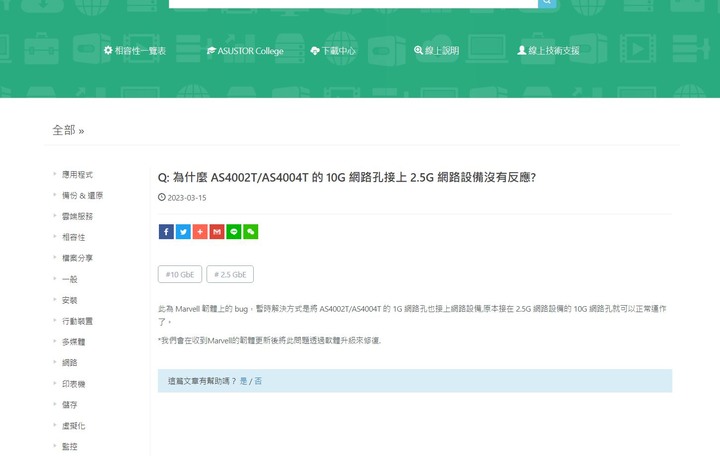Click the search input field

pyautogui.click(x=354, y=3)
